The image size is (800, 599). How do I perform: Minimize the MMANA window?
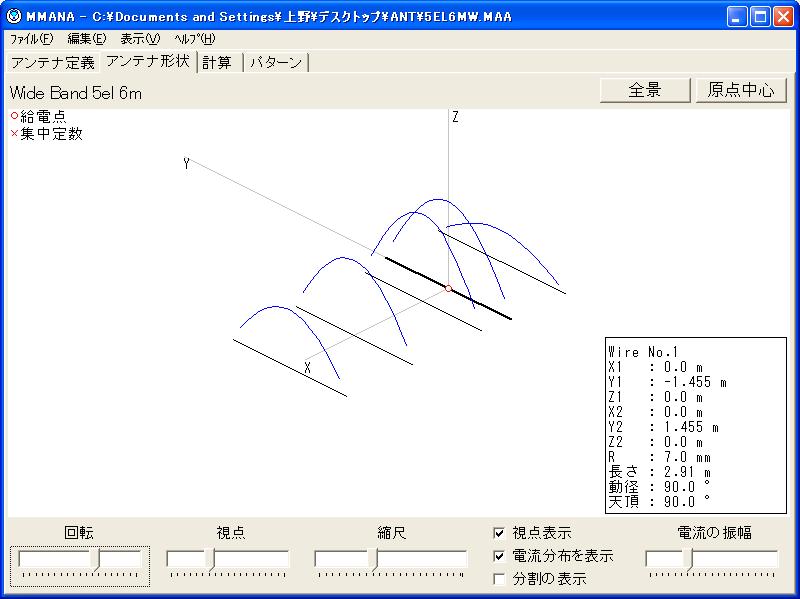738,17
